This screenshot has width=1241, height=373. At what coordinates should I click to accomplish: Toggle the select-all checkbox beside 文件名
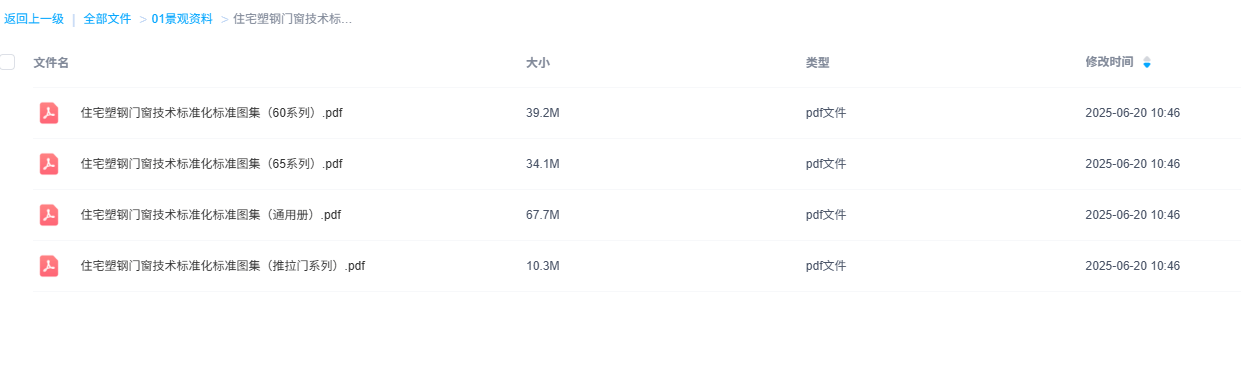[7, 62]
